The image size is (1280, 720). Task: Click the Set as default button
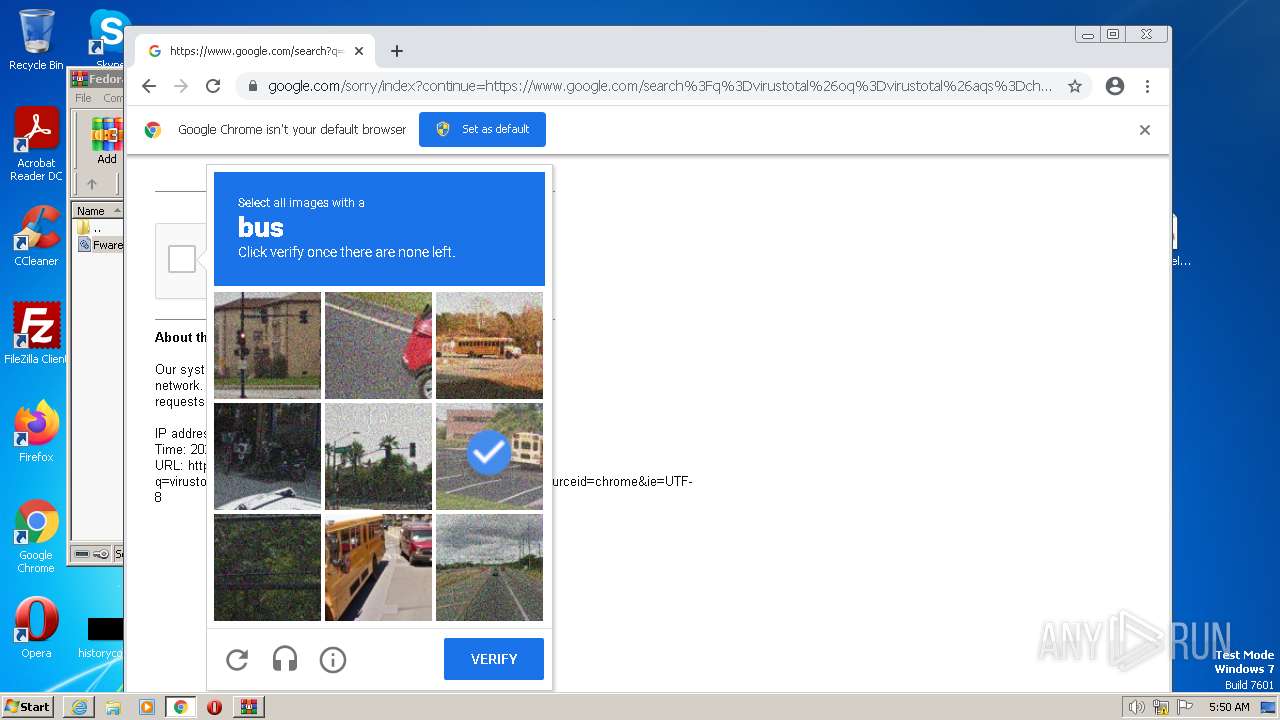pos(482,129)
